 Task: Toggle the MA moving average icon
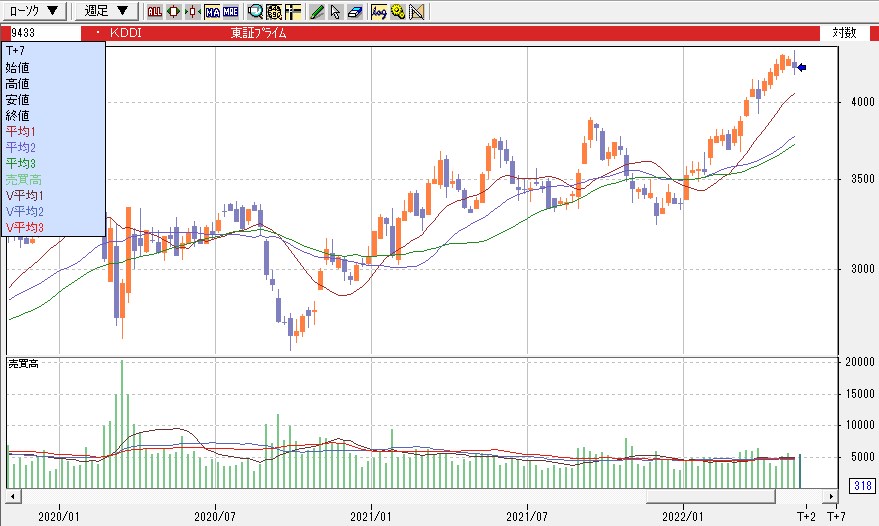(x=211, y=12)
